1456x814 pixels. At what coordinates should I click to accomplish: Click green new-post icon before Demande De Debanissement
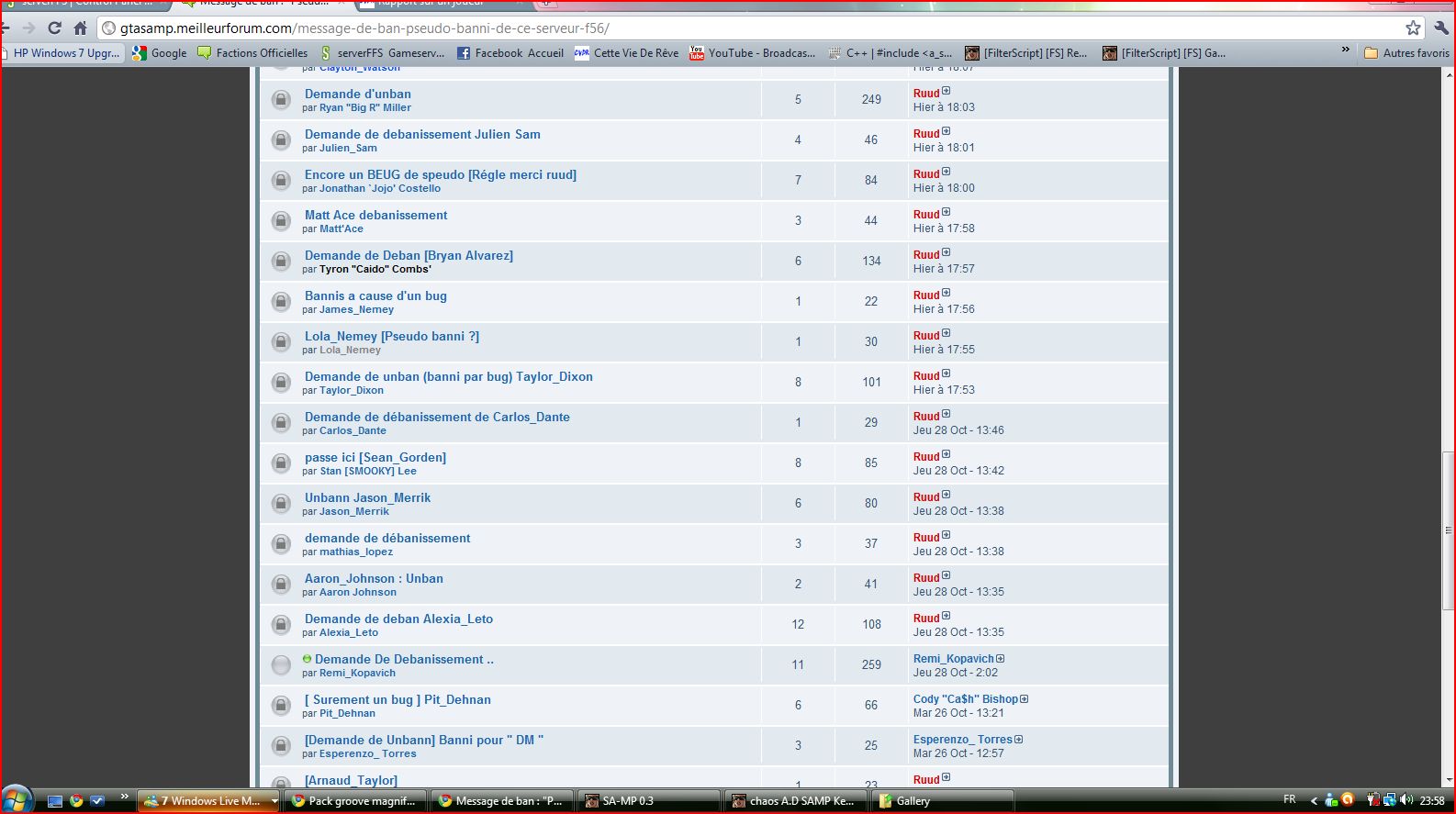[308, 659]
